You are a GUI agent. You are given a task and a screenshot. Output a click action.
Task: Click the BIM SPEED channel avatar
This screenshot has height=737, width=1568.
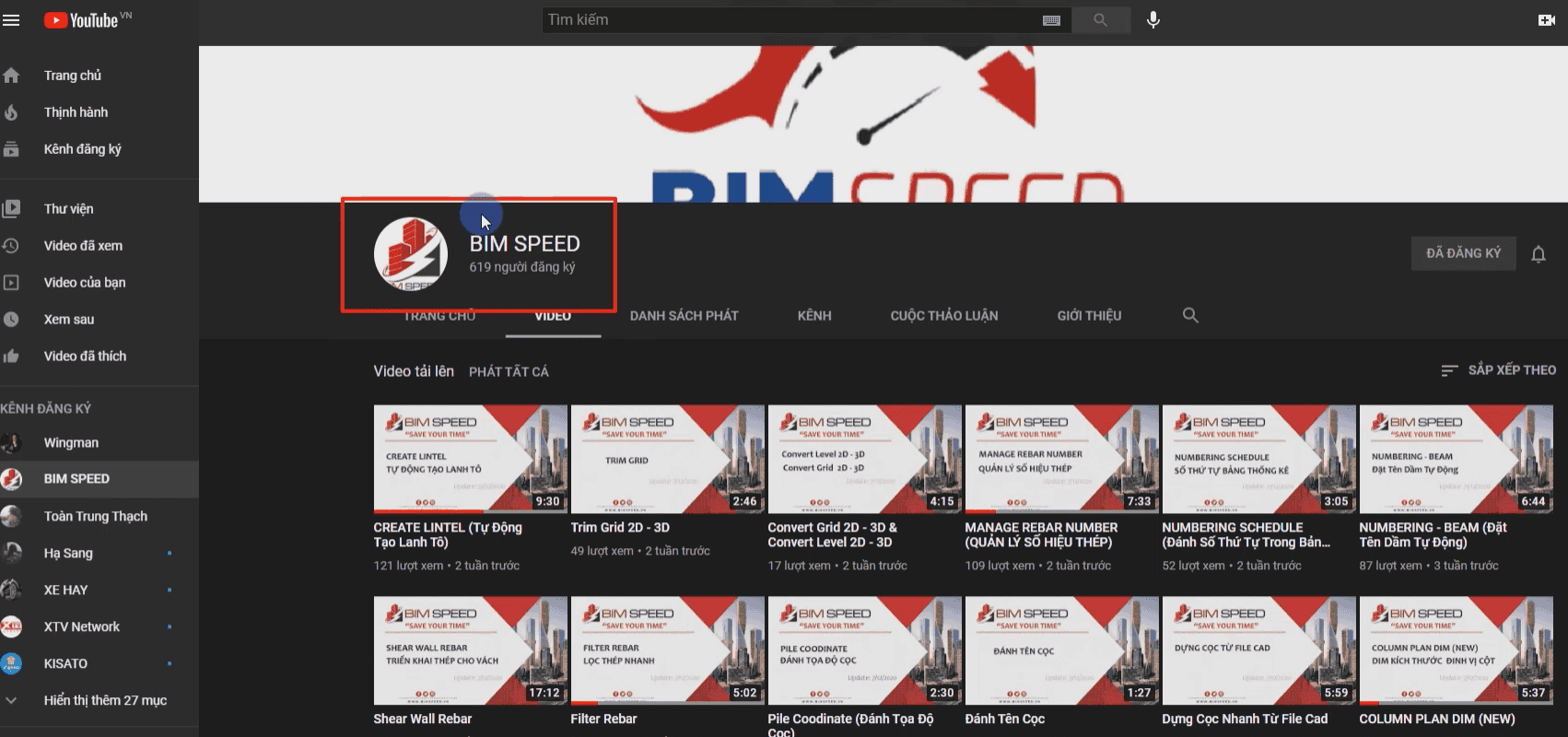(411, 254)
